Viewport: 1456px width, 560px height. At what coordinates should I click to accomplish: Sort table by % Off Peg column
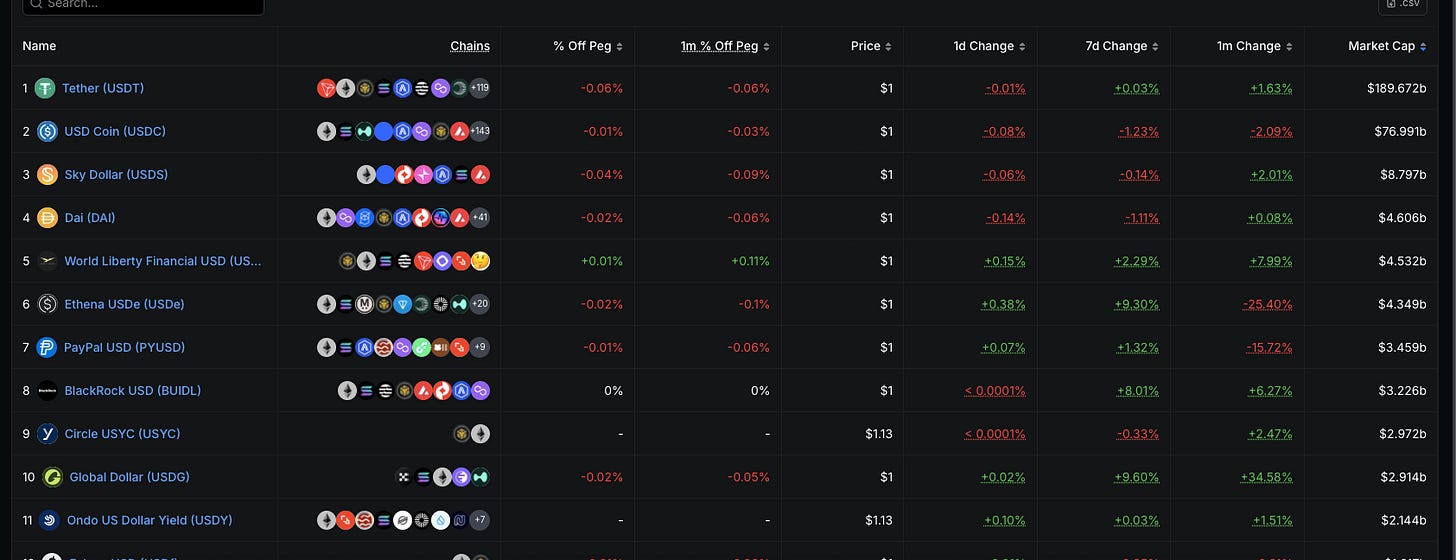point(588,46)
